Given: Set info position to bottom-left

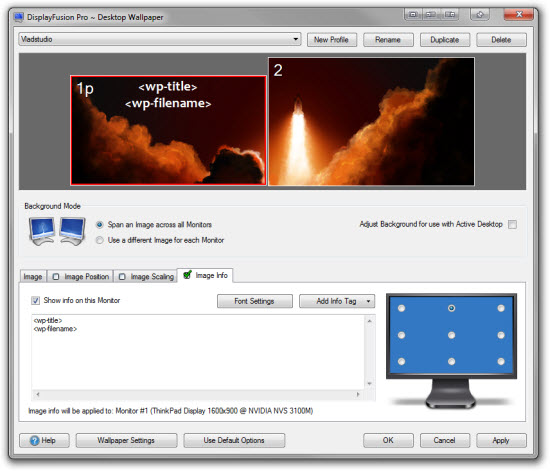Looking at the screenshot, I should (x=402, y=361).
